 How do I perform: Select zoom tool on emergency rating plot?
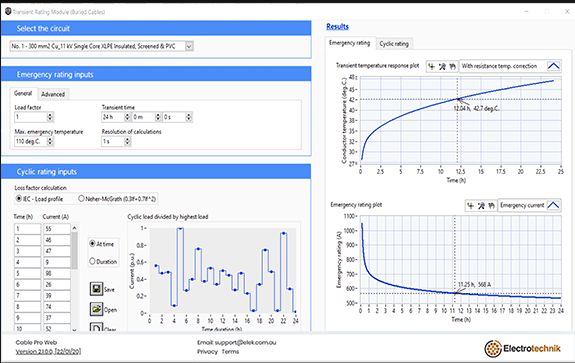click(x=481, y=205)
